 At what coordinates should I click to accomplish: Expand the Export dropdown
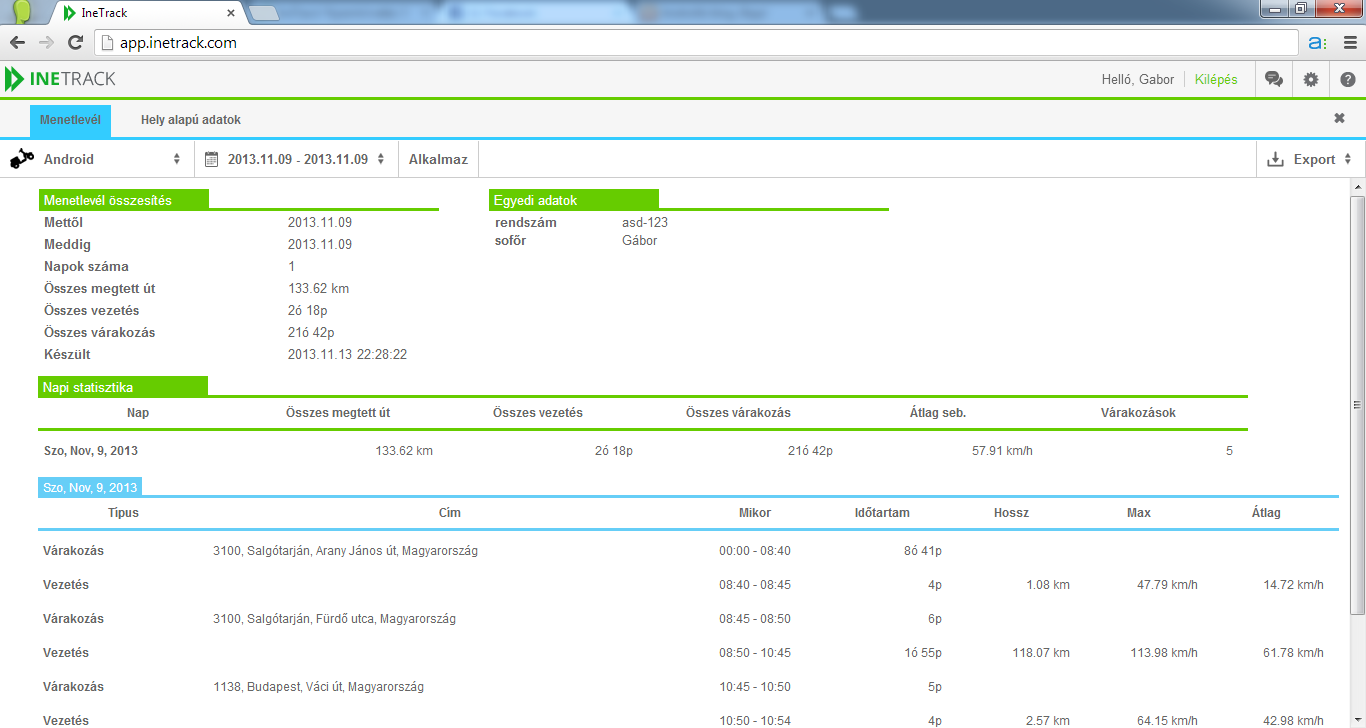click(x=1309, y=159)
